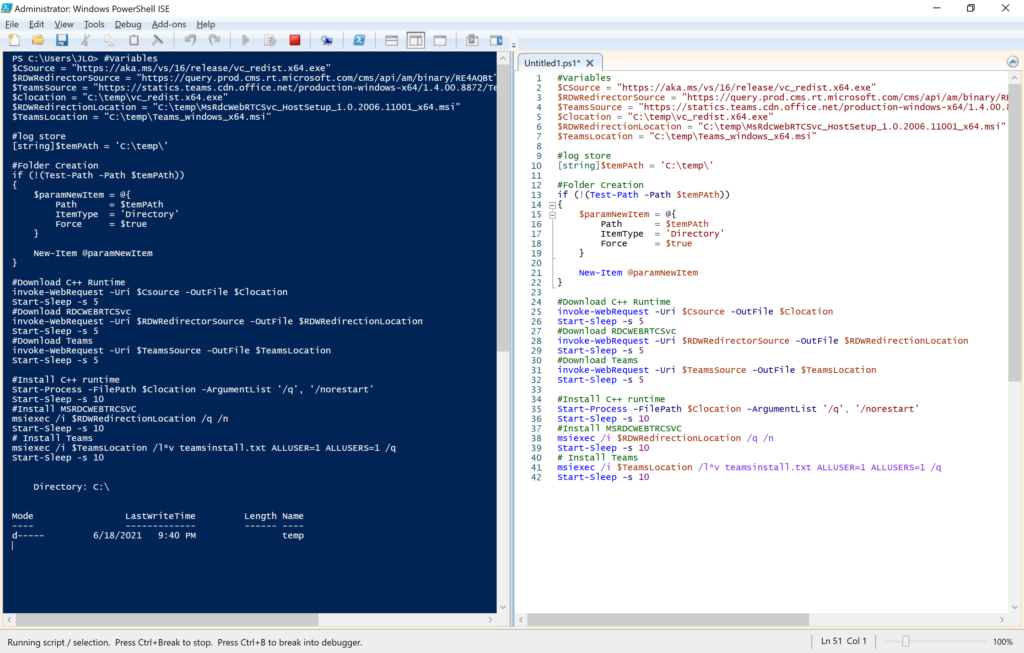Paste clipboard with the Paste icon
Viewport: 1024px width, 653px height.
tap(134, 40)
